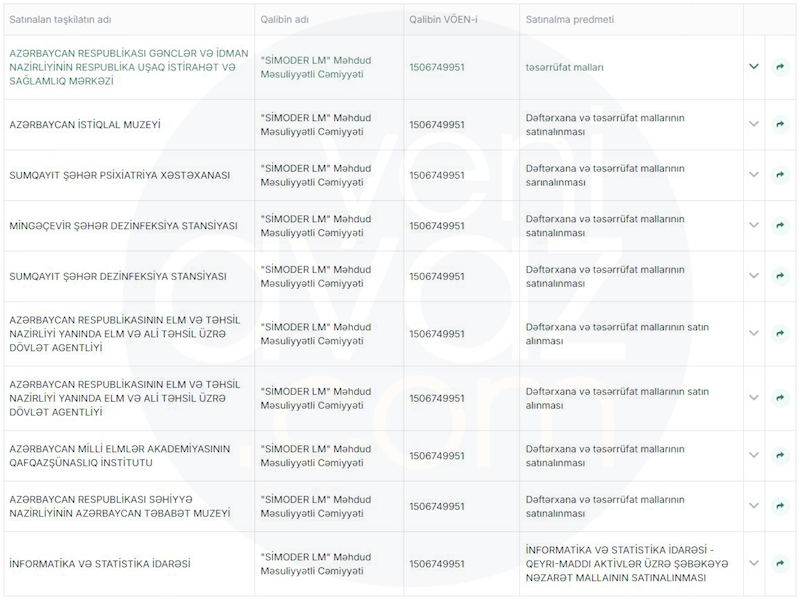The image size is (800, 602).
Task: Share the SUMQAYIT ŞƏHƏR DEZİNFEKSİYA STANSİYASI row
Action: [x=780, y=275]
